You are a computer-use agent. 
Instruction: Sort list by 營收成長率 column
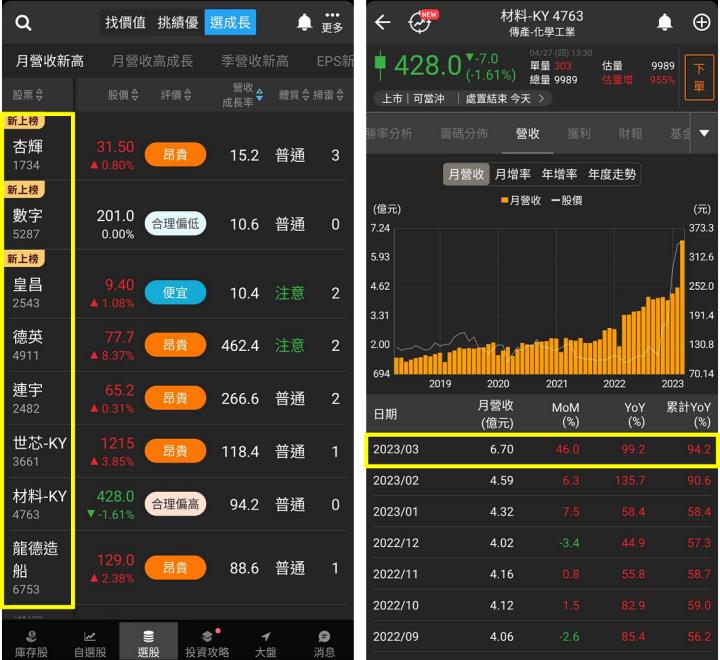(x=242, y=95)
